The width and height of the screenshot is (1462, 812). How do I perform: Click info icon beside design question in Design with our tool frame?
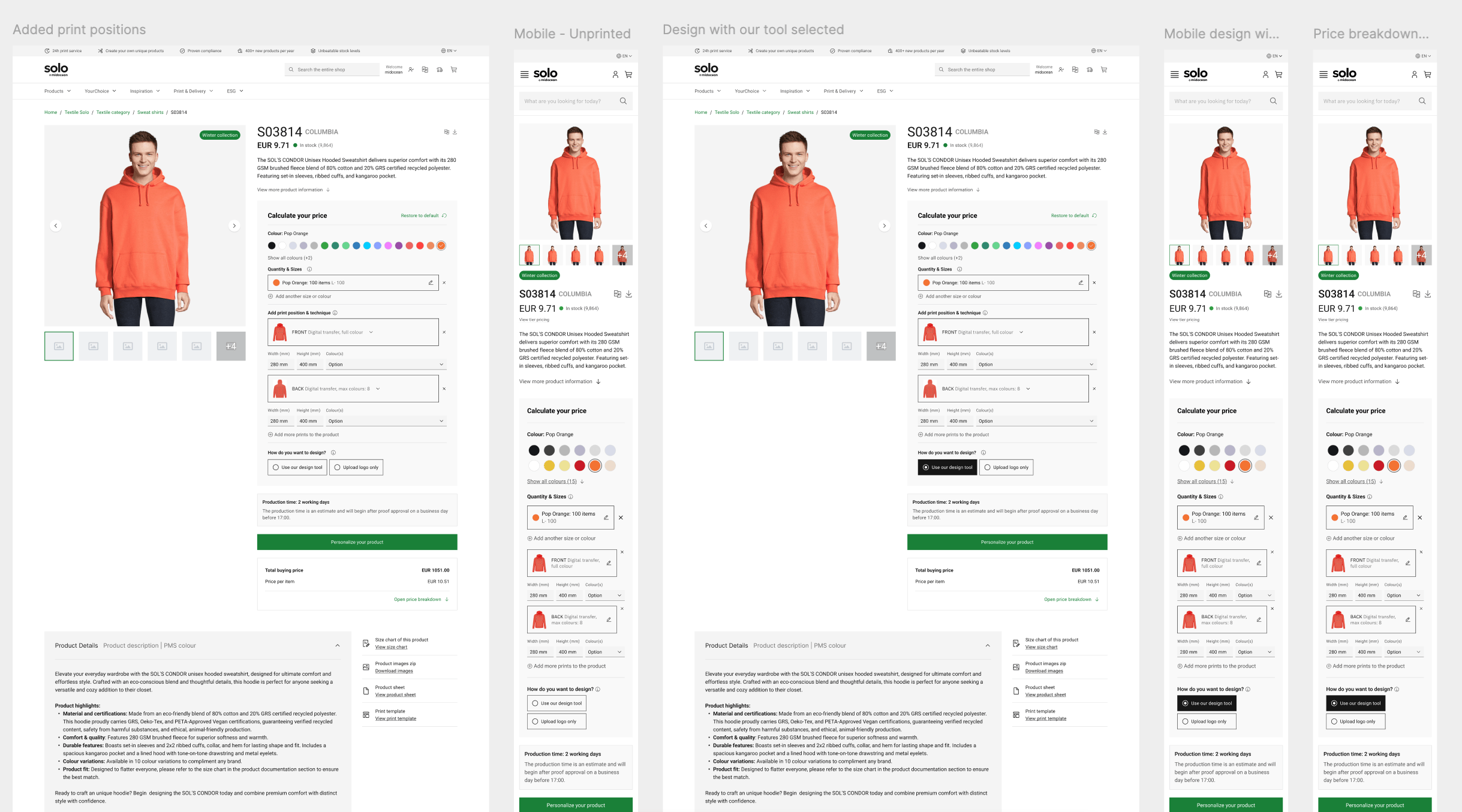tap(983, 453)
